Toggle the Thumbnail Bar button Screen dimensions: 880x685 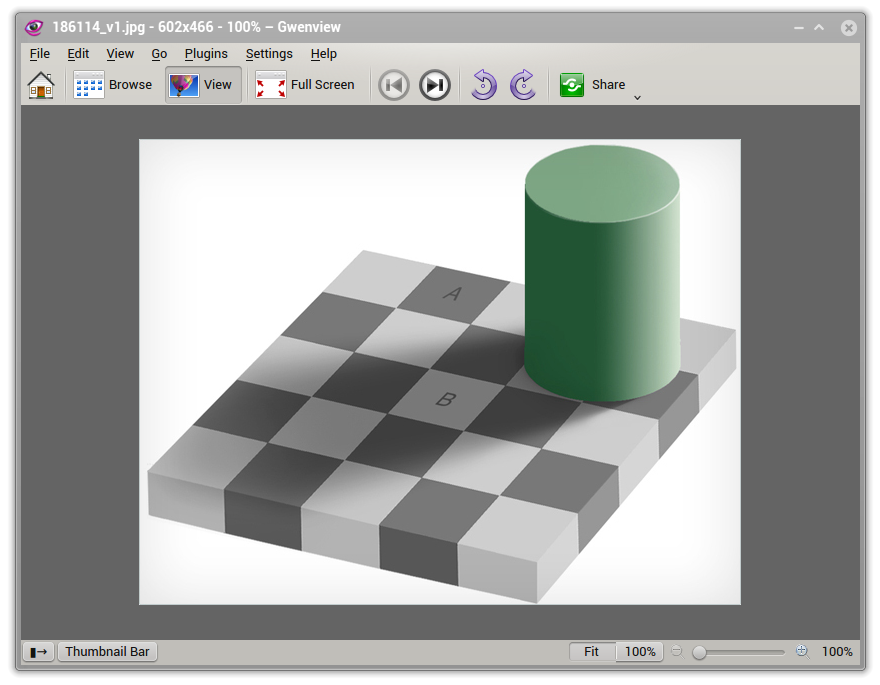(x=107, y=652)
